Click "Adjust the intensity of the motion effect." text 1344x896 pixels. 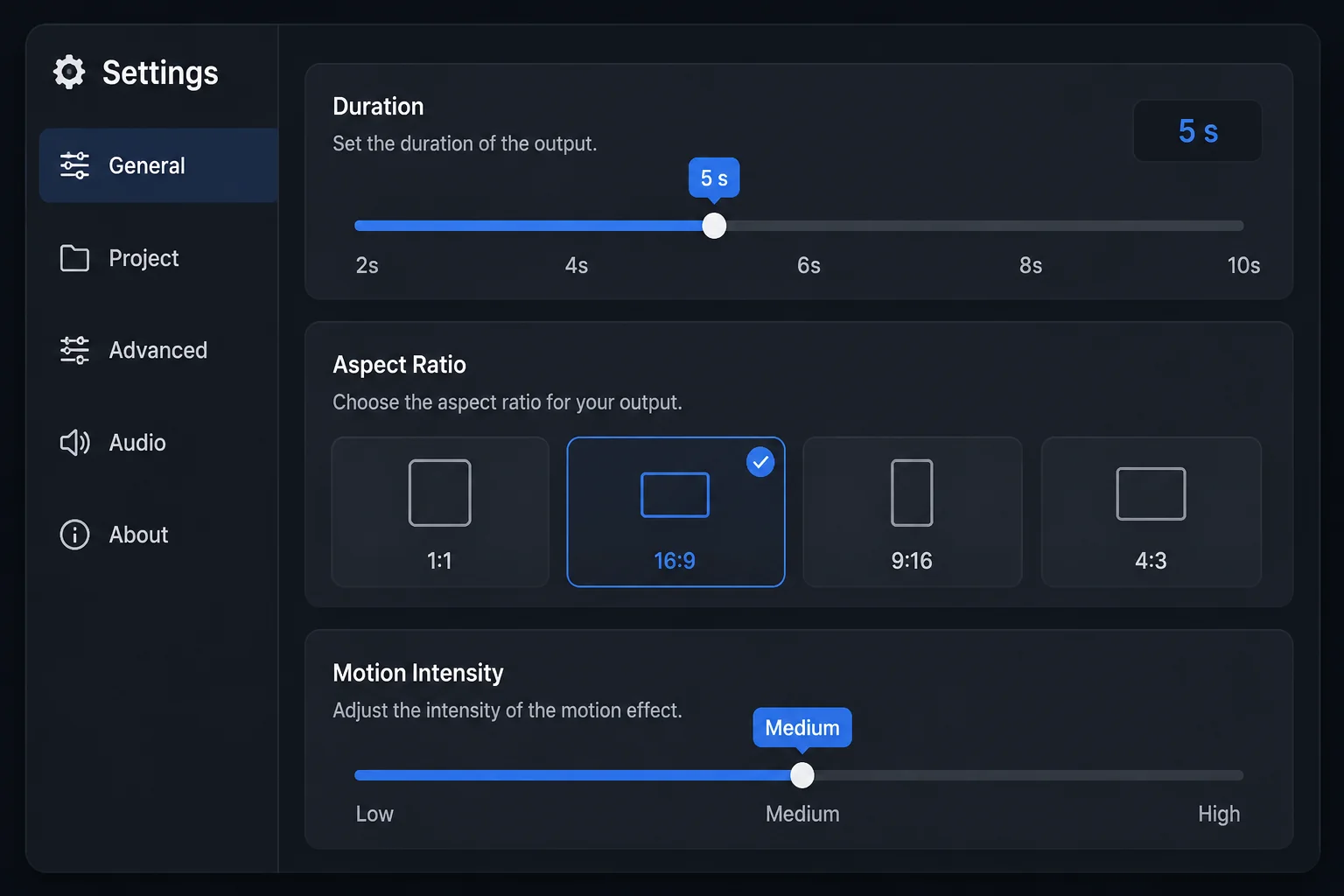507,710
